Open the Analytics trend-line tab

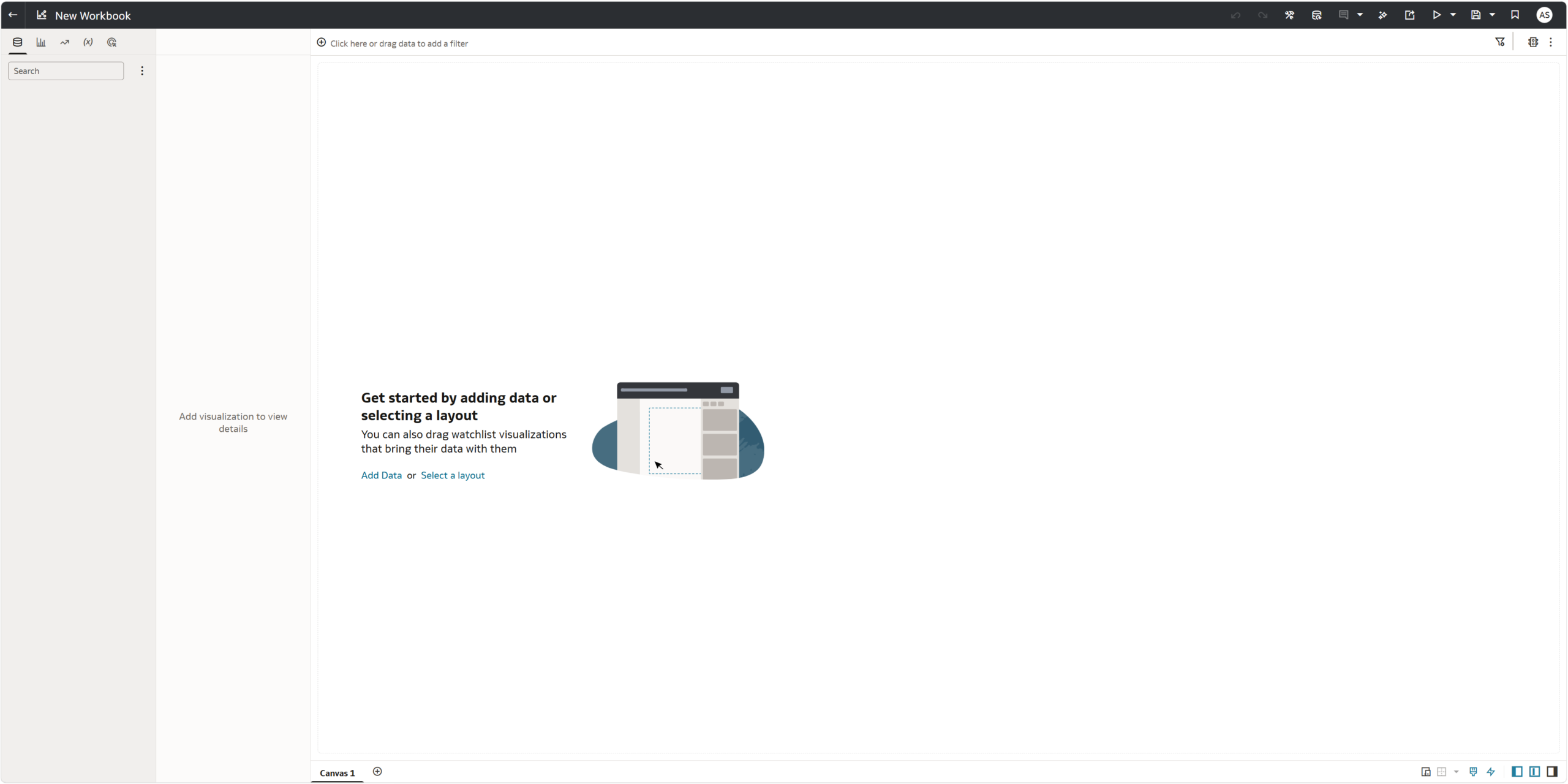[x=65, y=42]
